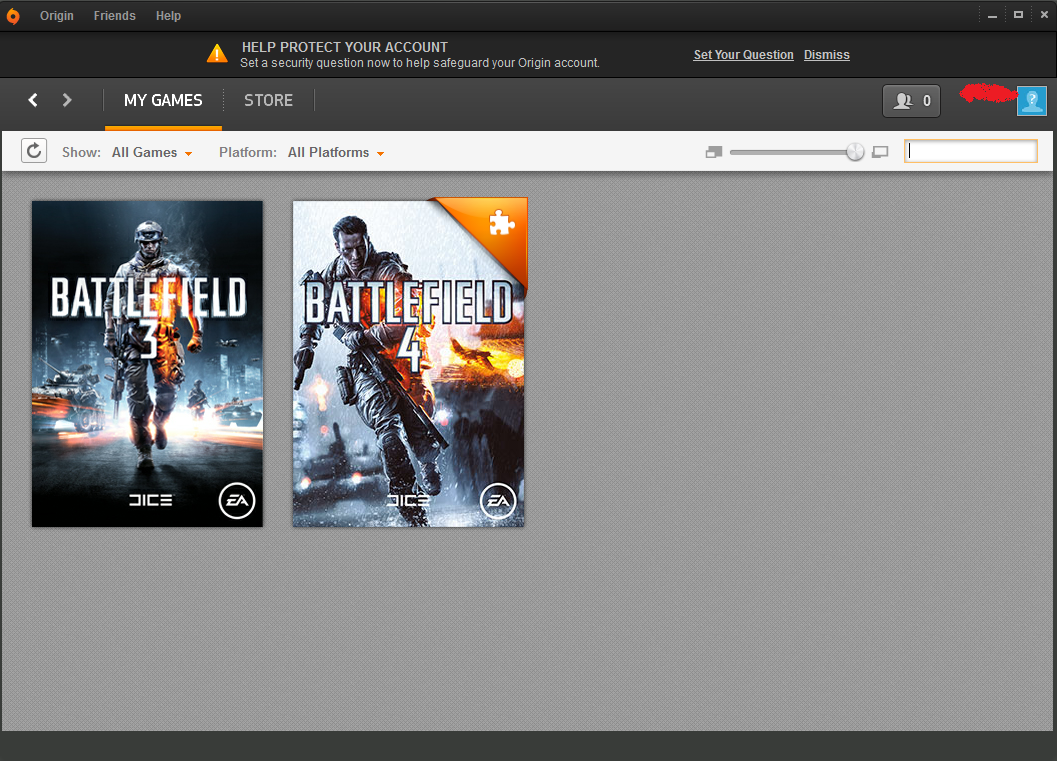This screenshot has height=761, width=1057.
Task: Click the warning triangle icon
Action: click(x=217, y=53)
